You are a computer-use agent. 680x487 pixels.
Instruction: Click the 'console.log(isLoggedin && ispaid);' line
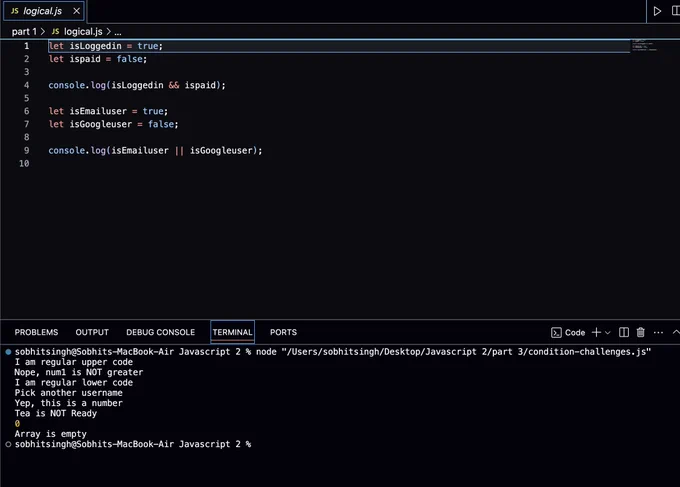tap(137, 85)
